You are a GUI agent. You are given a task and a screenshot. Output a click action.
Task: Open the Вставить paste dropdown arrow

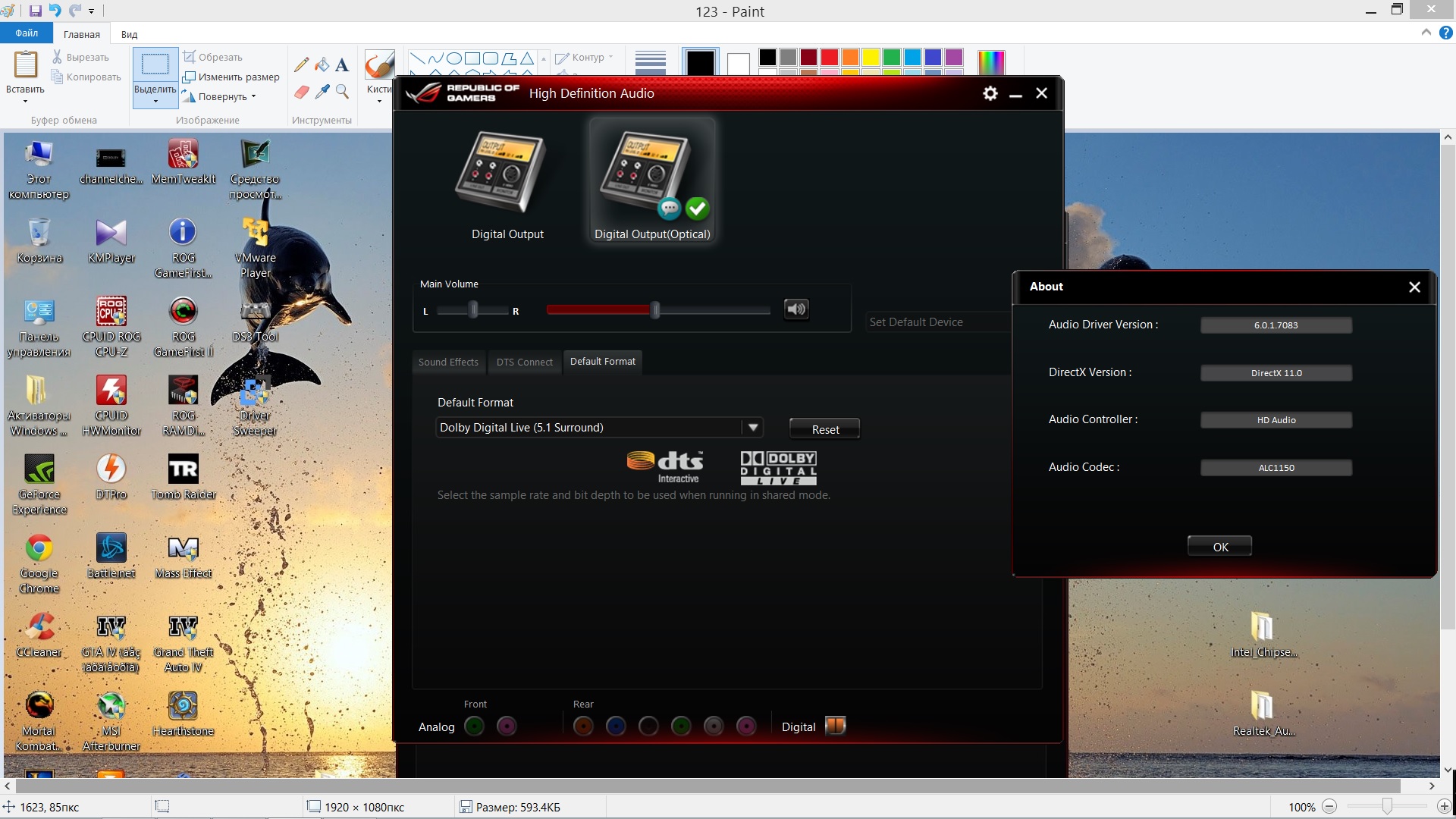[x=25, y=101]
